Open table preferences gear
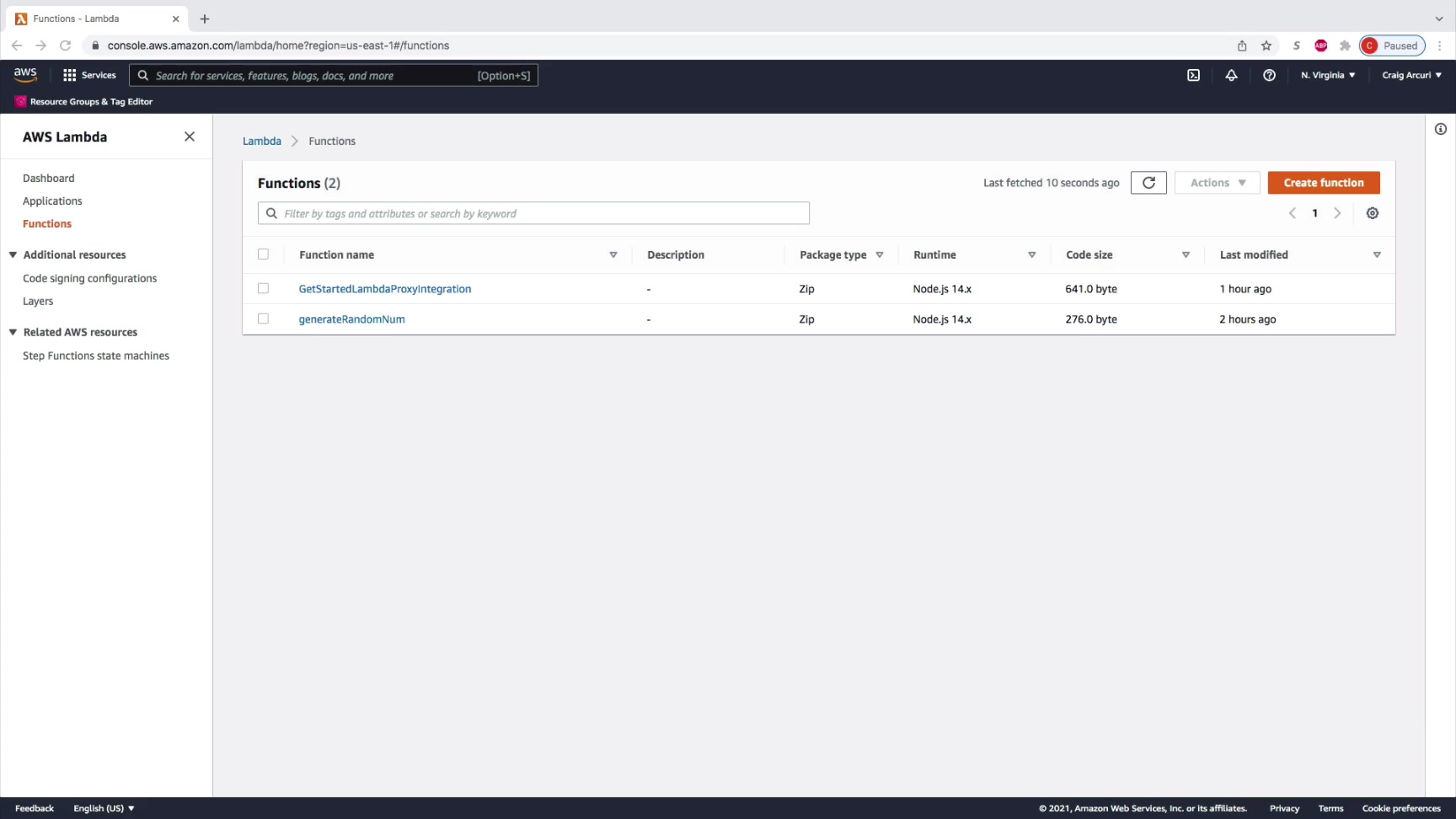Viewport: 1456px width, 819px height. click(1373, 213)
